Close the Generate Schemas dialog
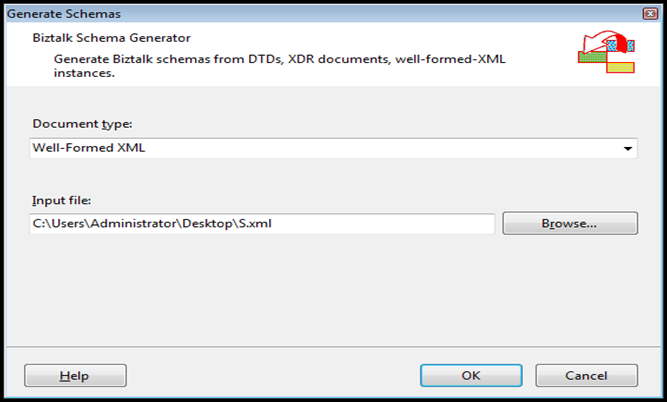The width and height of the screenshot is (667, 402). tap(647, 13)
